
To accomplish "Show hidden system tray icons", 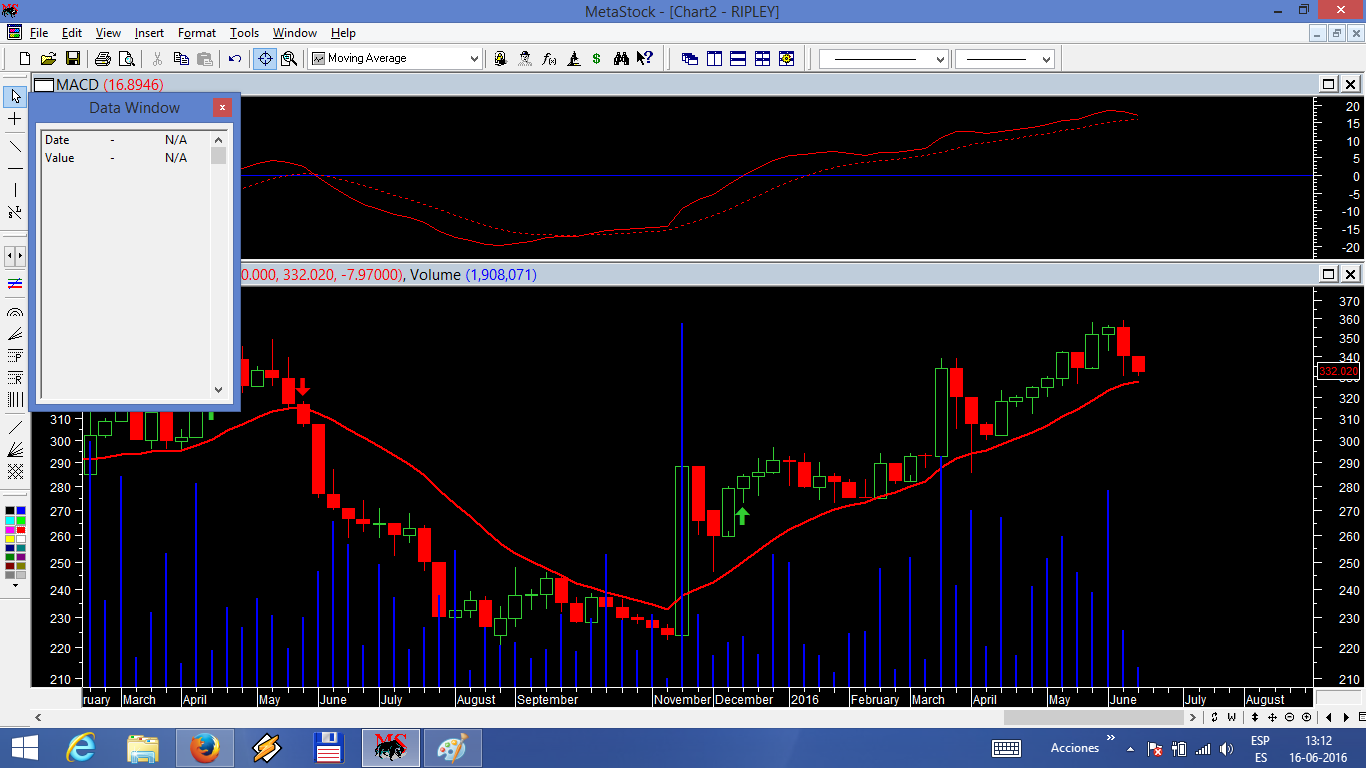I will [1130, 748].
